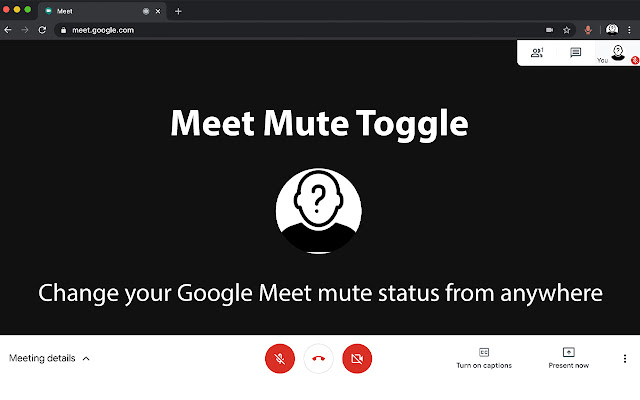
Task: Click the tab recording indicator on Meet tab
Action: tap(146, 11)
